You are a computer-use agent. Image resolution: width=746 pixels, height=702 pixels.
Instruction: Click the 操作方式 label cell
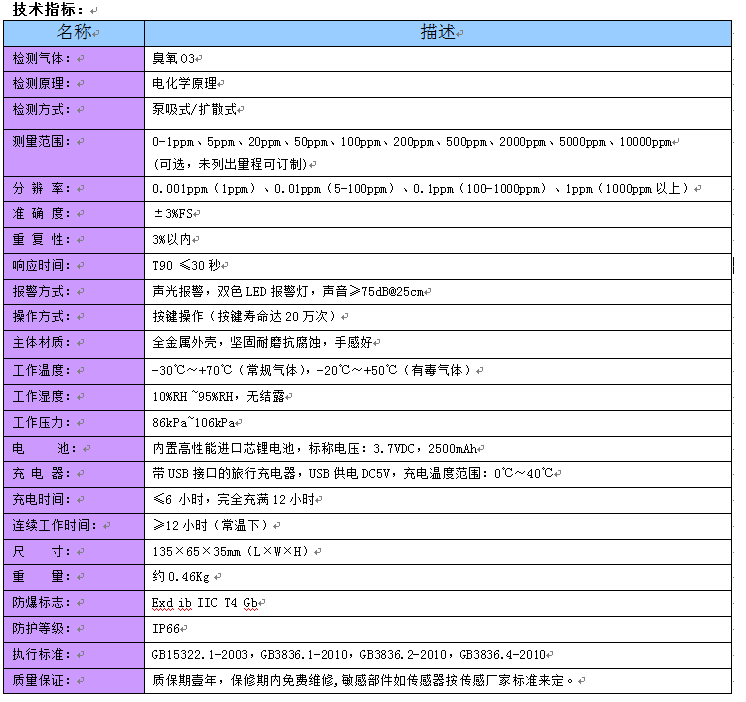pyautogui.click(x=74, y=317)
